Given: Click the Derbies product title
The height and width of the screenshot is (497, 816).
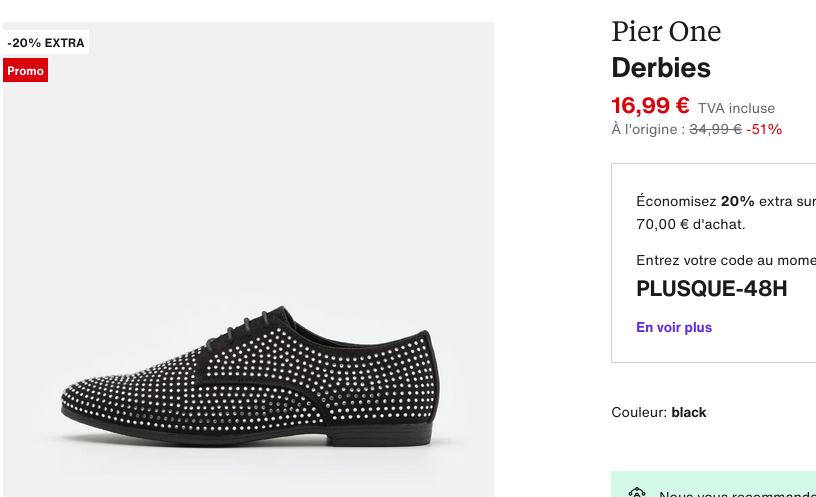Looking at the screenshot, I should [661, 68].
